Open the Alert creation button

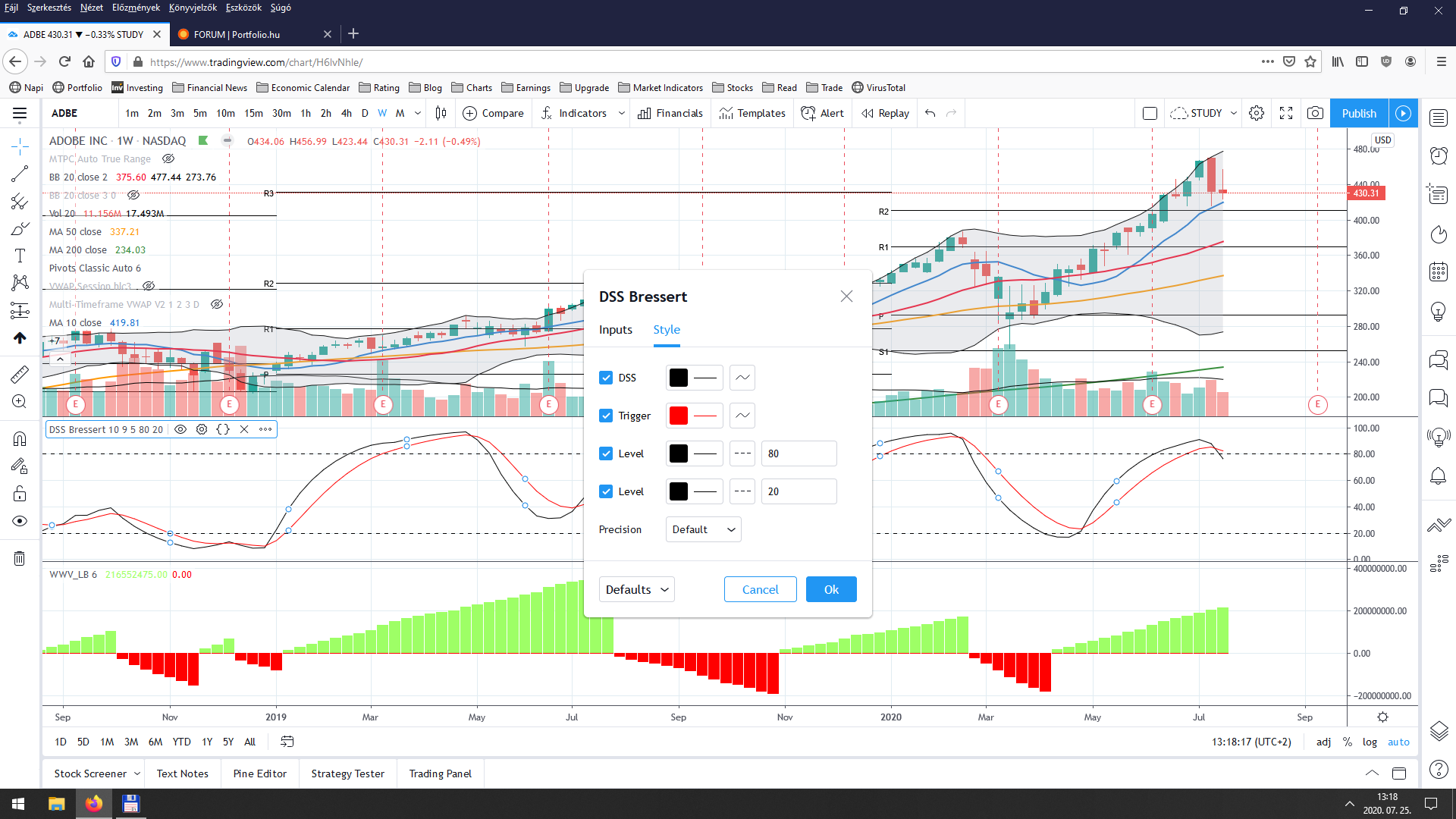(823, 114)
